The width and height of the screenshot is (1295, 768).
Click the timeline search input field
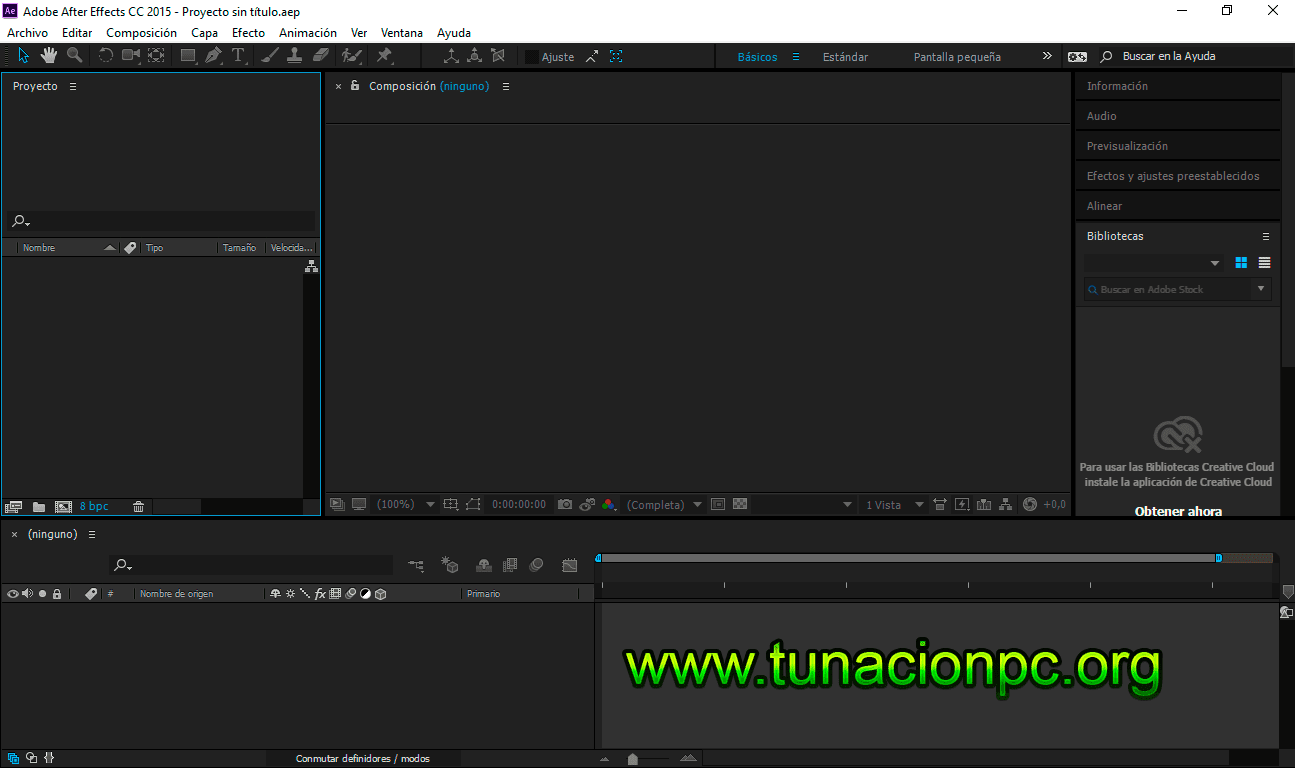pyautogui.click(x=250, y=565)
